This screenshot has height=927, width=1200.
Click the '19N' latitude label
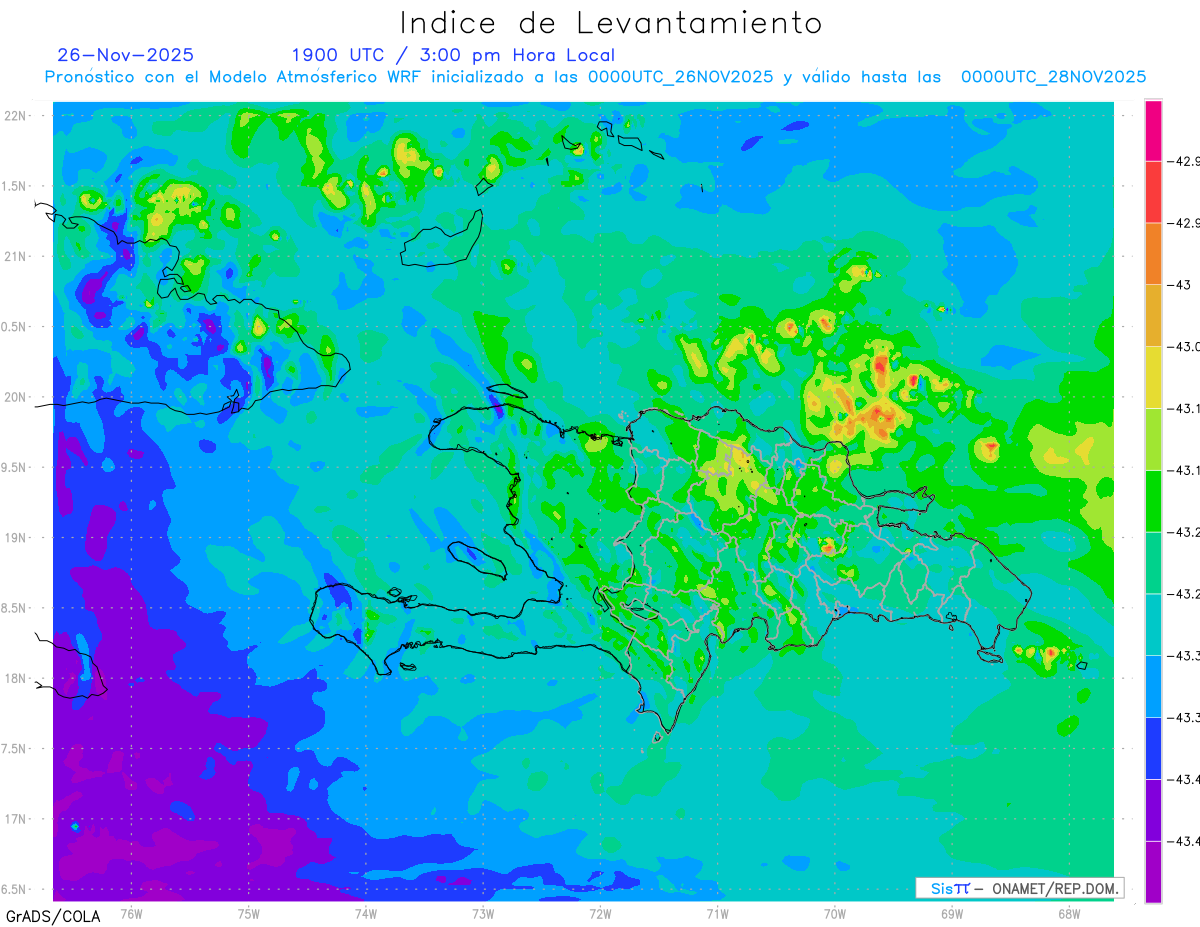point(16,538)
